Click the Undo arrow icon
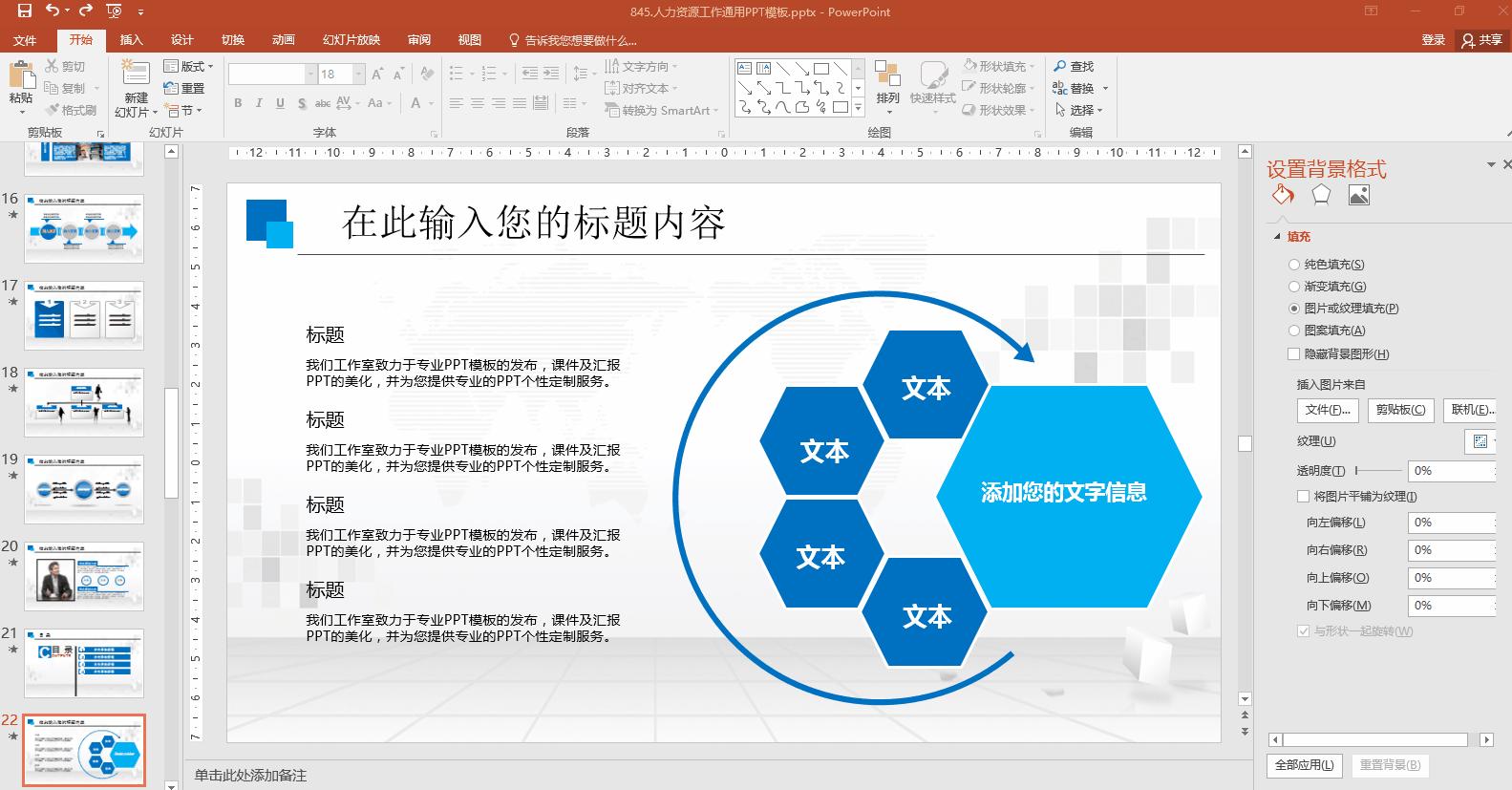1512x790 pixels. pyautogui.click(x=53, y=11)
